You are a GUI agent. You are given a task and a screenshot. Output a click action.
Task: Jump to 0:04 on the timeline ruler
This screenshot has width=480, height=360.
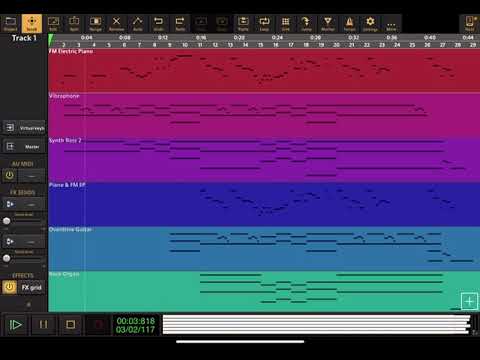click(86, 37)
